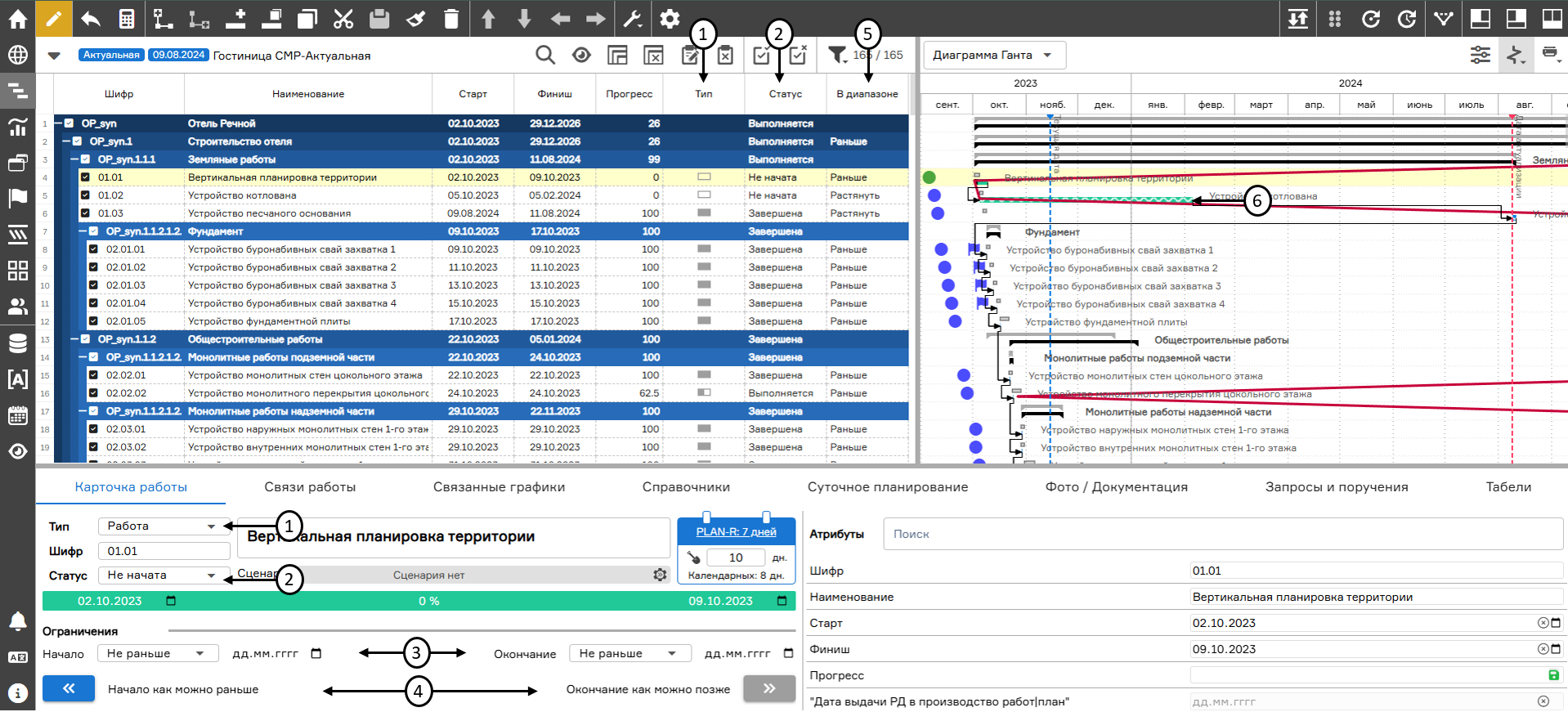The height and width of the screenshot is (712, 1568).
Task: Open the Окончание constraint dropdown Не раньше
Action: click(630, 653)
